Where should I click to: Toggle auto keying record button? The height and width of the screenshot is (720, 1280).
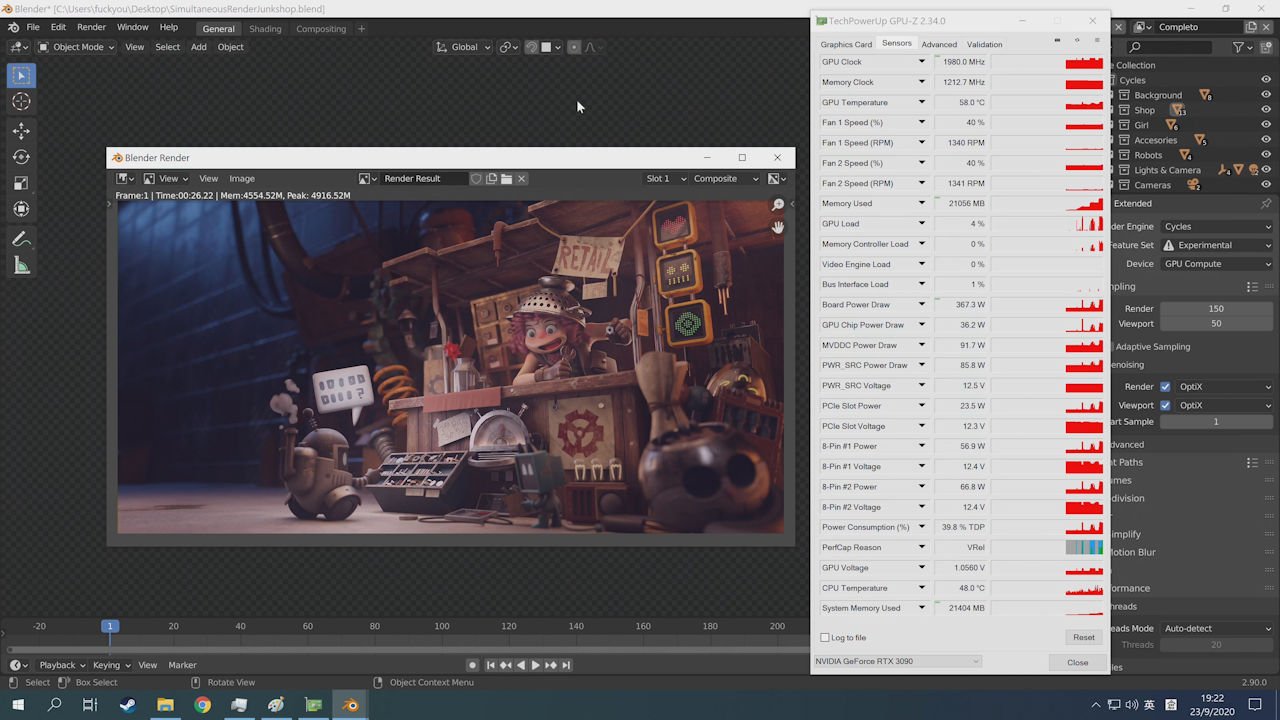click(x=473, y=665)
